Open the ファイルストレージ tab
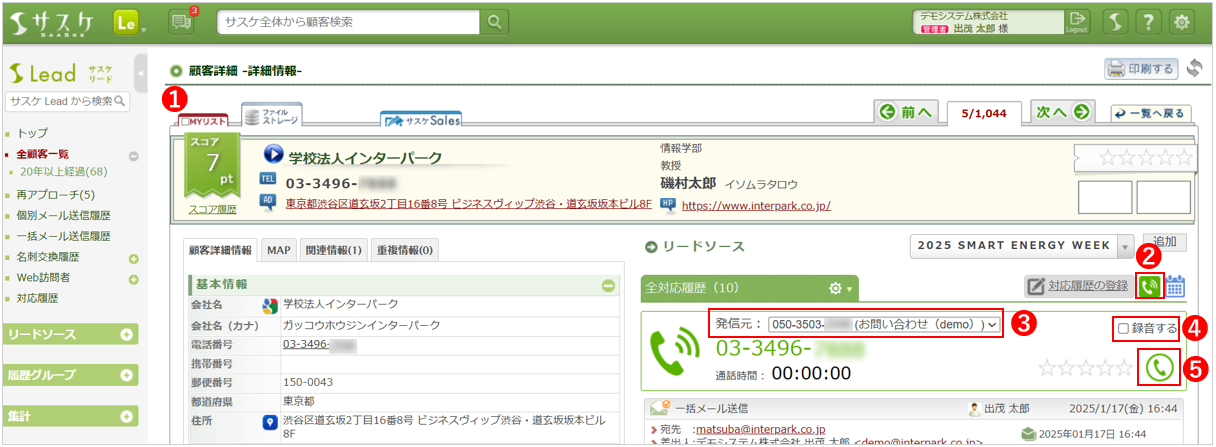The image size is (1216, 447). (x=271, y=117)
